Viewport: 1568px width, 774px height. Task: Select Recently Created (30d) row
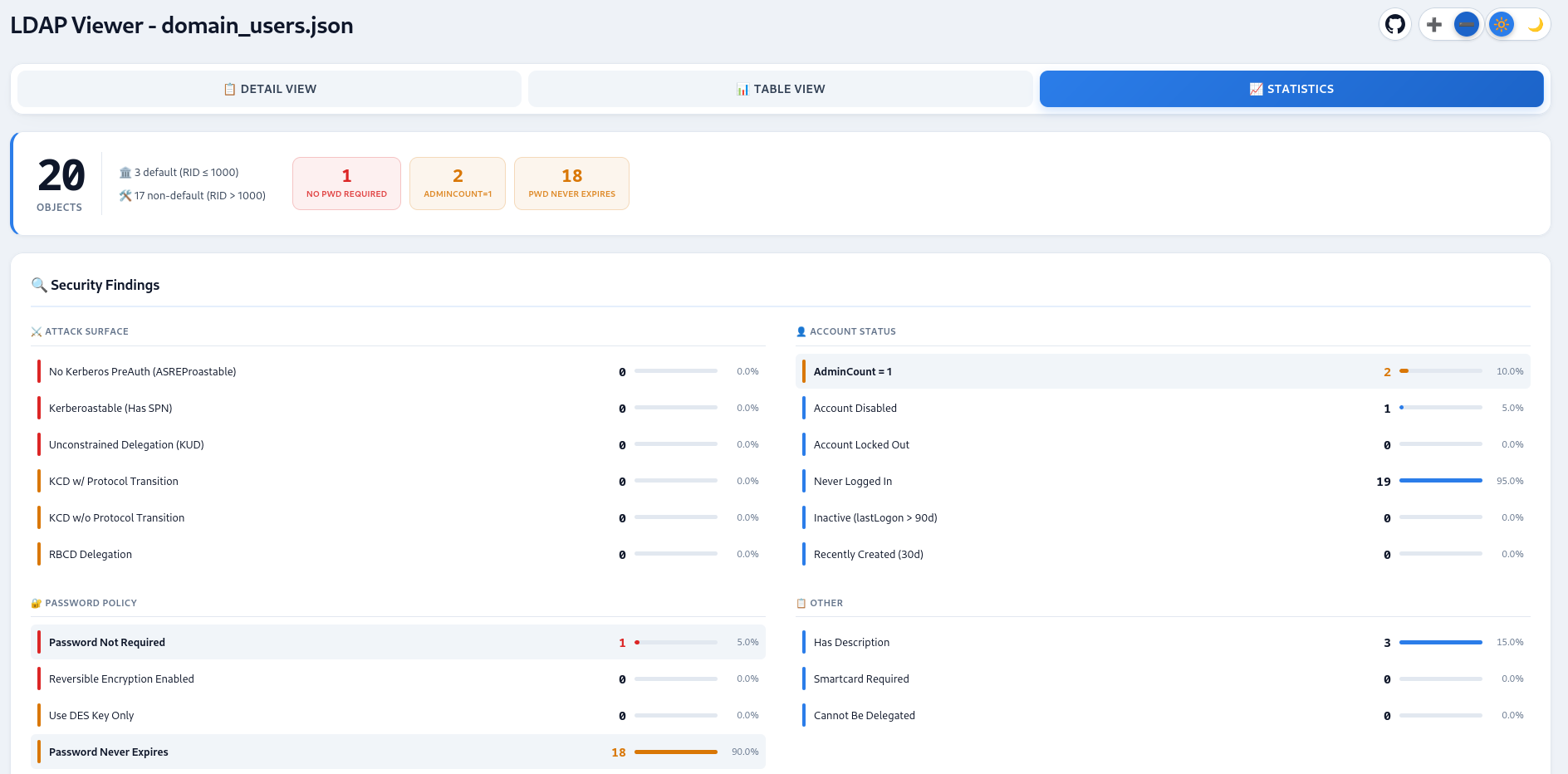click(x=1163, y=554)
